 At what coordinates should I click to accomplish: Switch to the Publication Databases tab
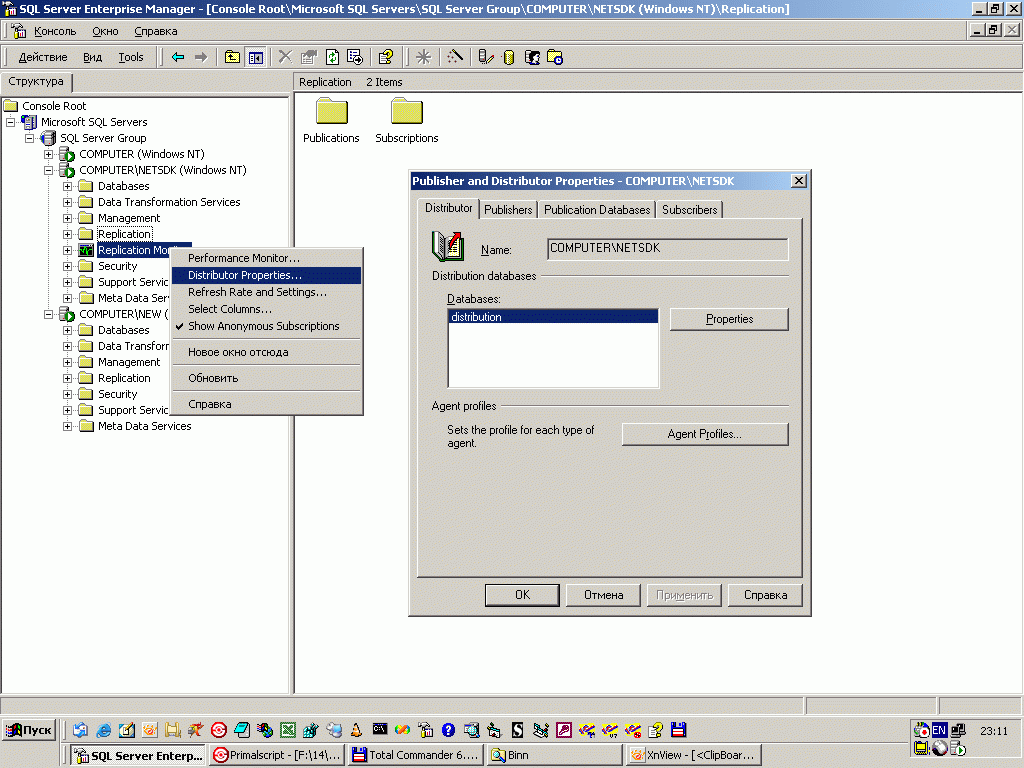597,210
